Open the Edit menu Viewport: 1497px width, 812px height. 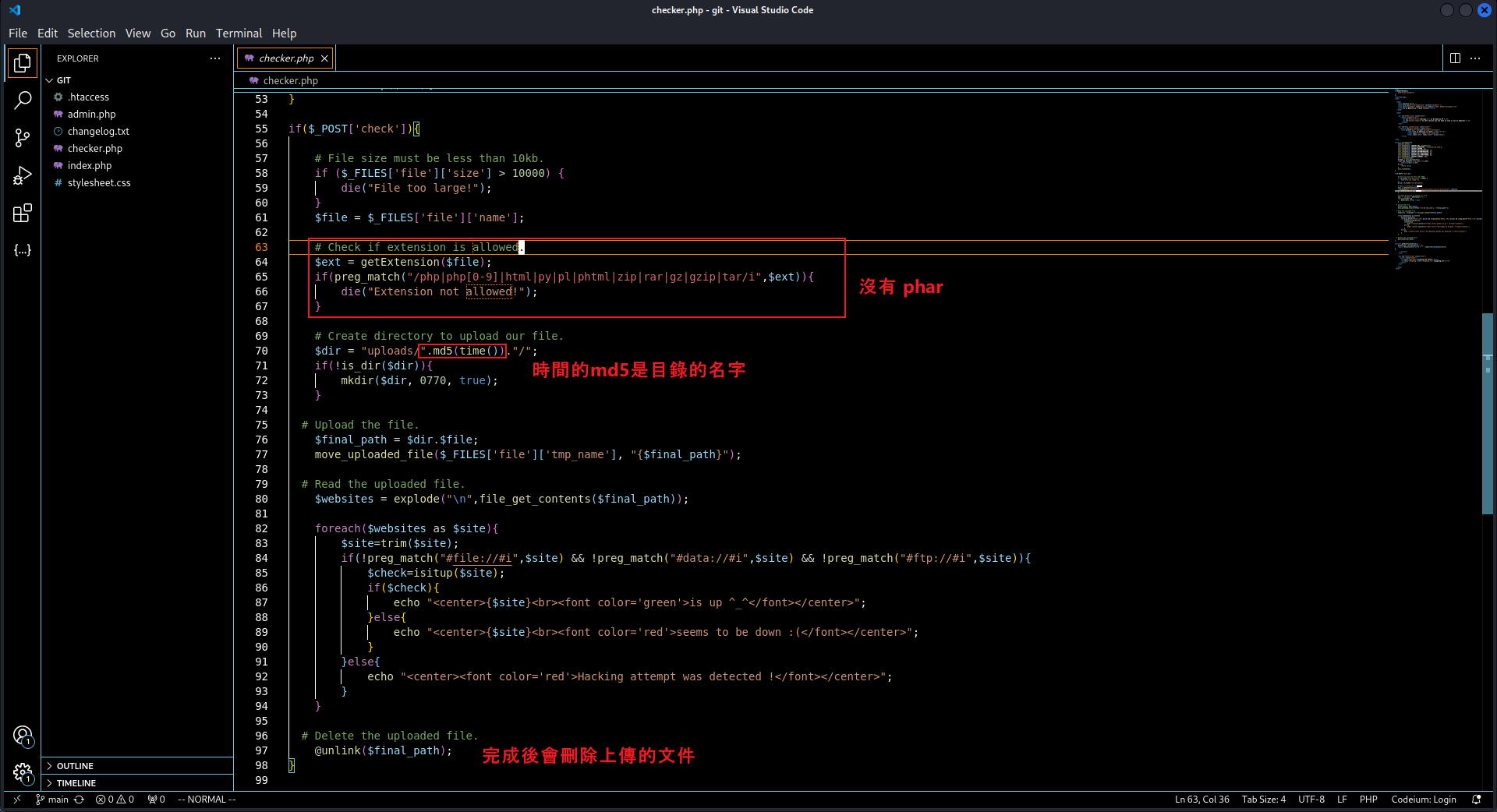48,34
